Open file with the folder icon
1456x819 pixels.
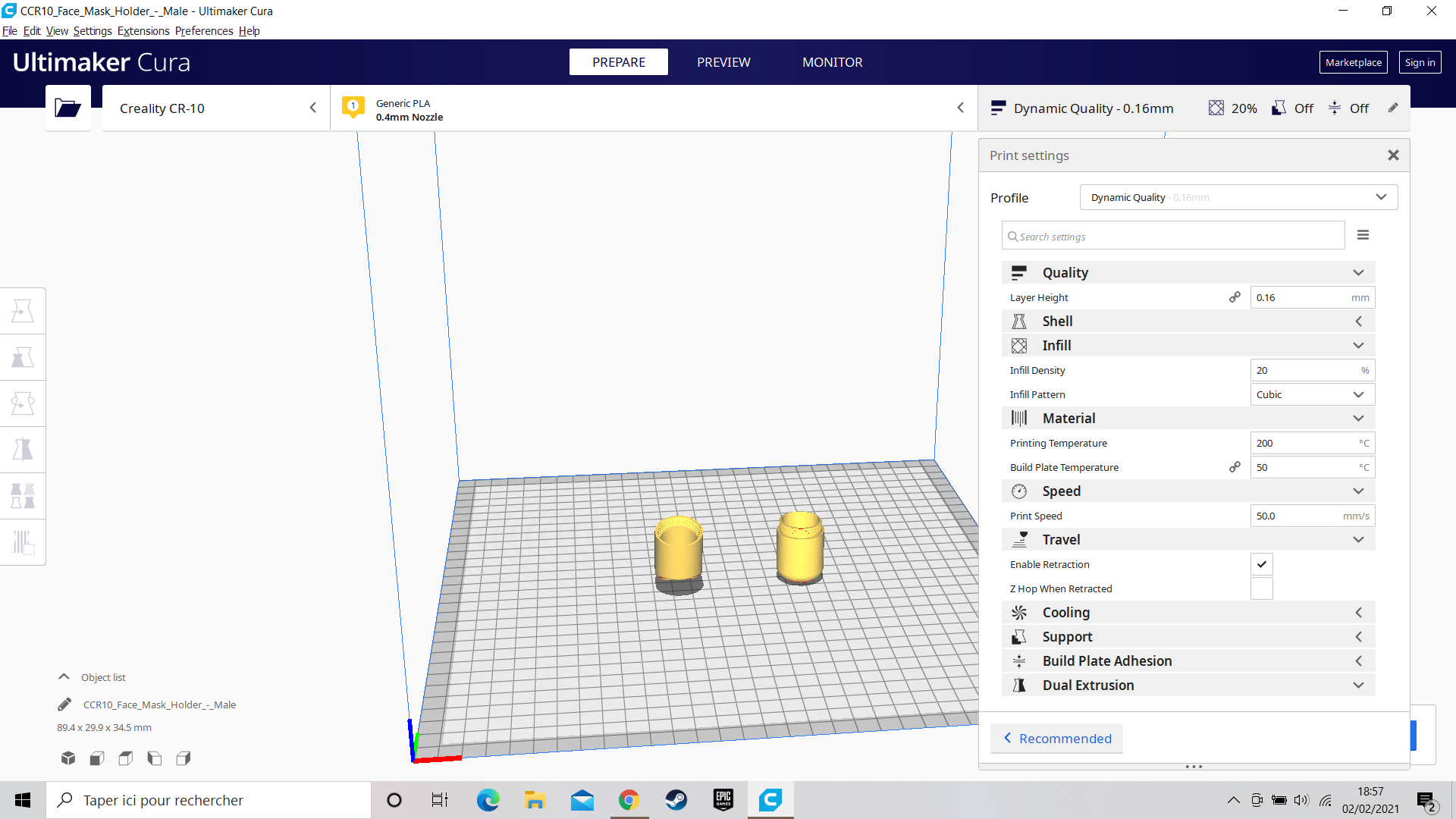[x=67, y=108]
